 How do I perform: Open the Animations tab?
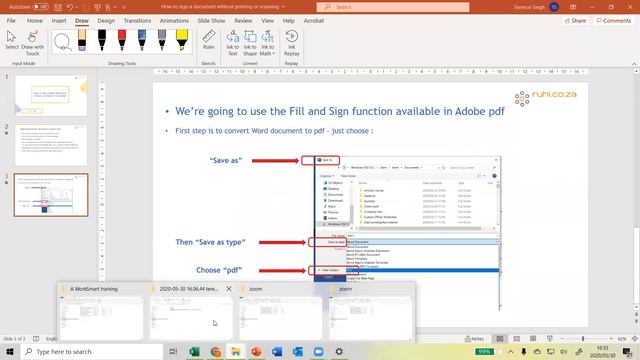(174, 20)
